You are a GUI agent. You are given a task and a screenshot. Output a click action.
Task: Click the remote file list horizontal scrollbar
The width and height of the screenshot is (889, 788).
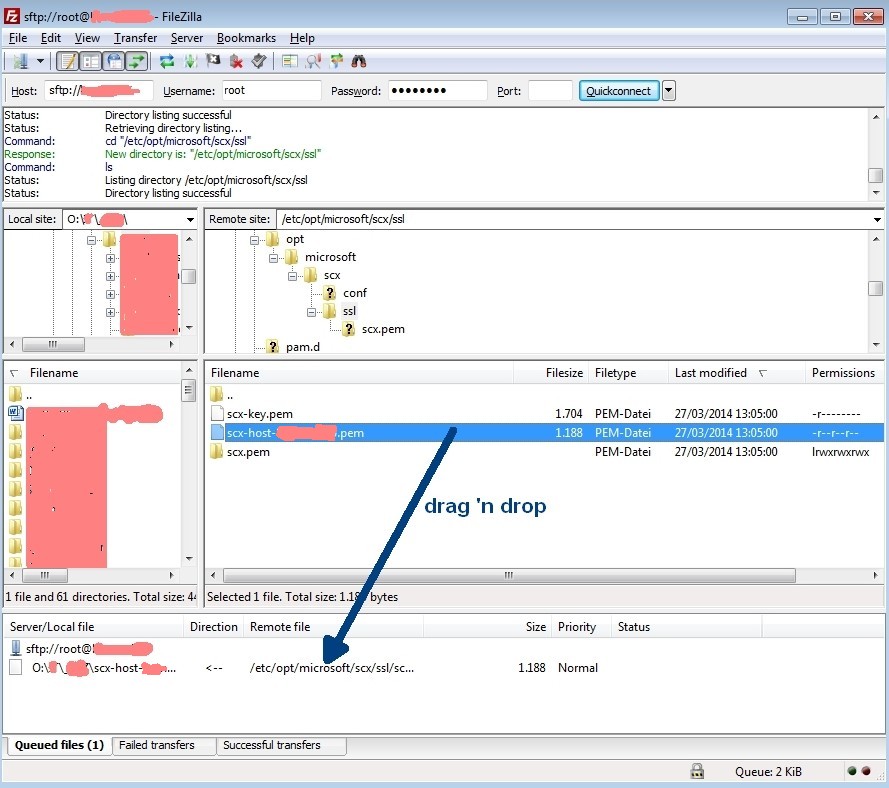pos(509,575)
